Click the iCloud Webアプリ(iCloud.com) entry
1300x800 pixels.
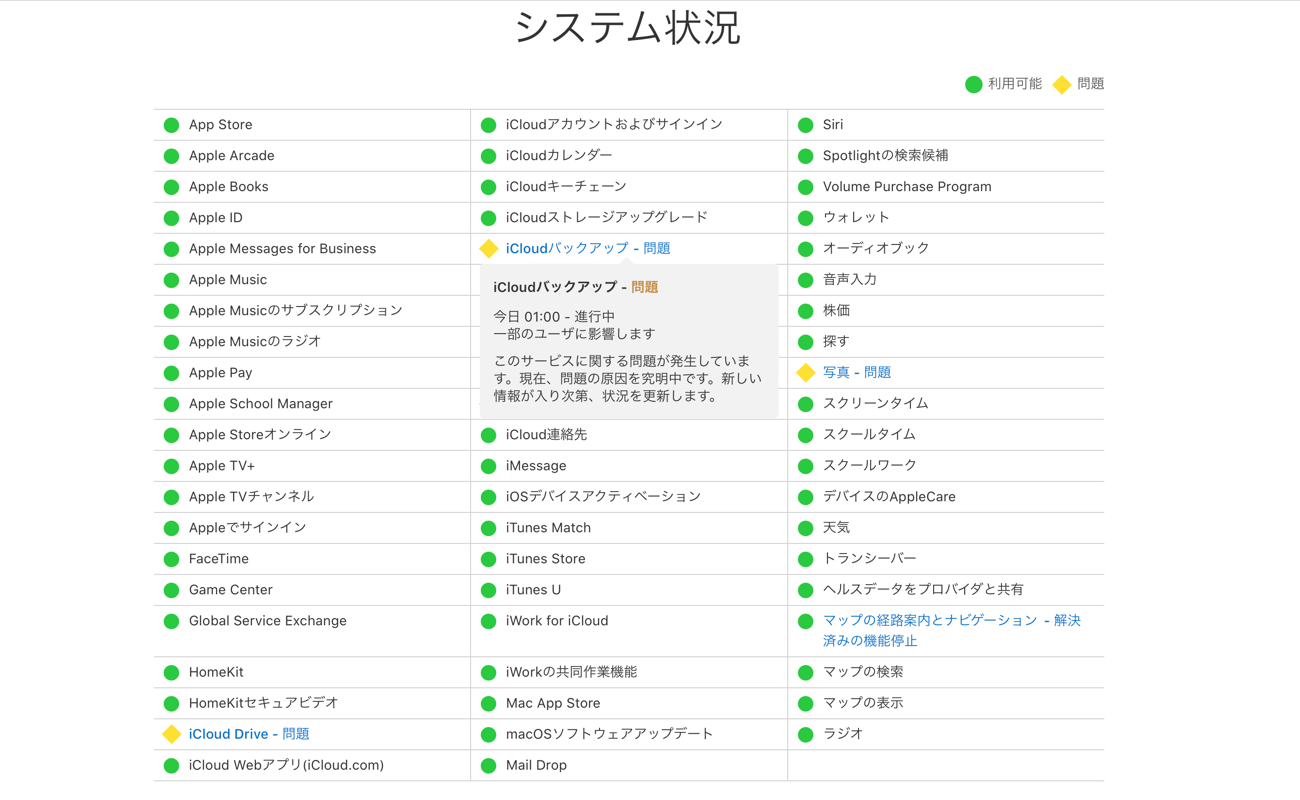[286, 765]
